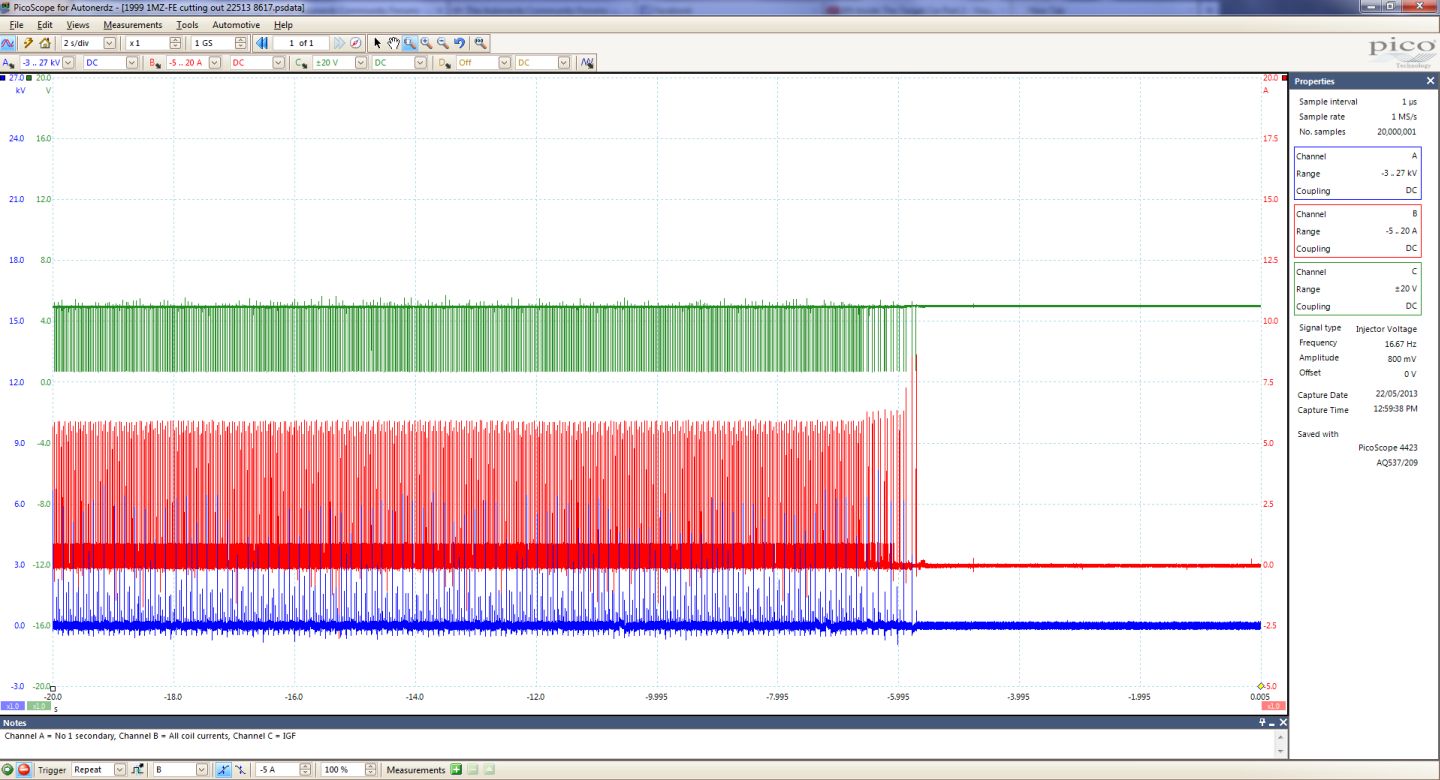The width and height of the screenshot is (1440, 780).
Task: Select falling edge trigger
Action: click(x=240, y=770)
